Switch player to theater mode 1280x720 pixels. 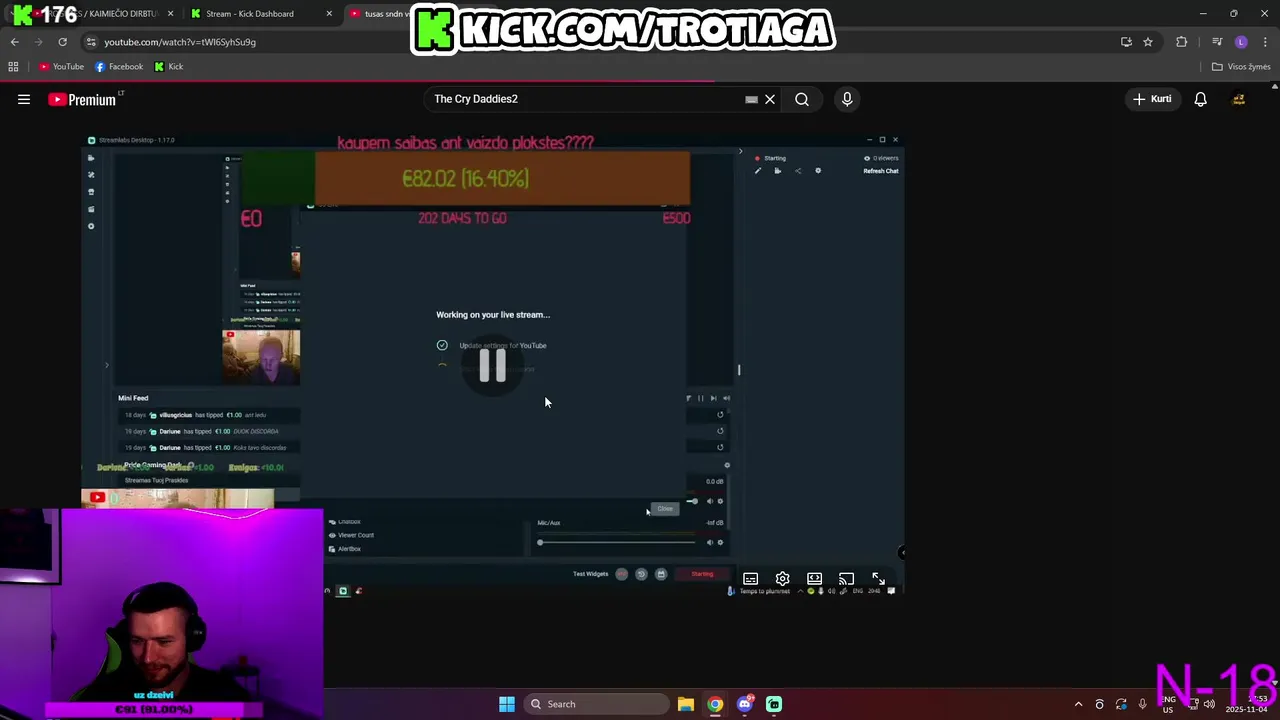pyautogui.click(x=815, y=579)
